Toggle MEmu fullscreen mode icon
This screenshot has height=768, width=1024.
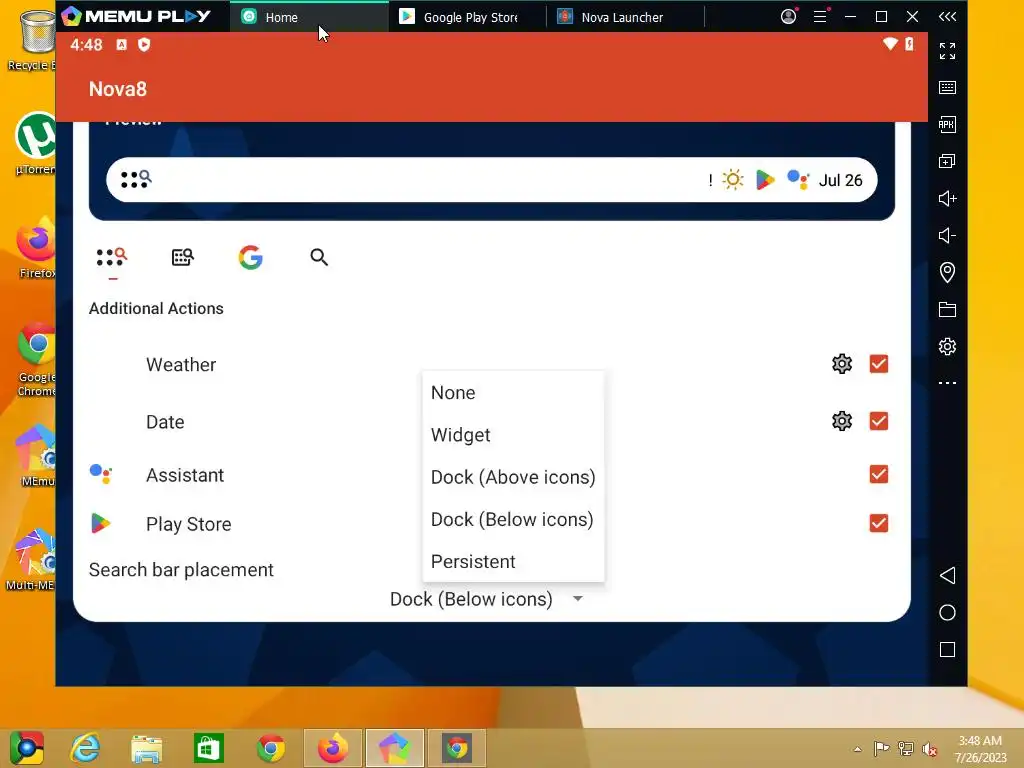(947, 51)
